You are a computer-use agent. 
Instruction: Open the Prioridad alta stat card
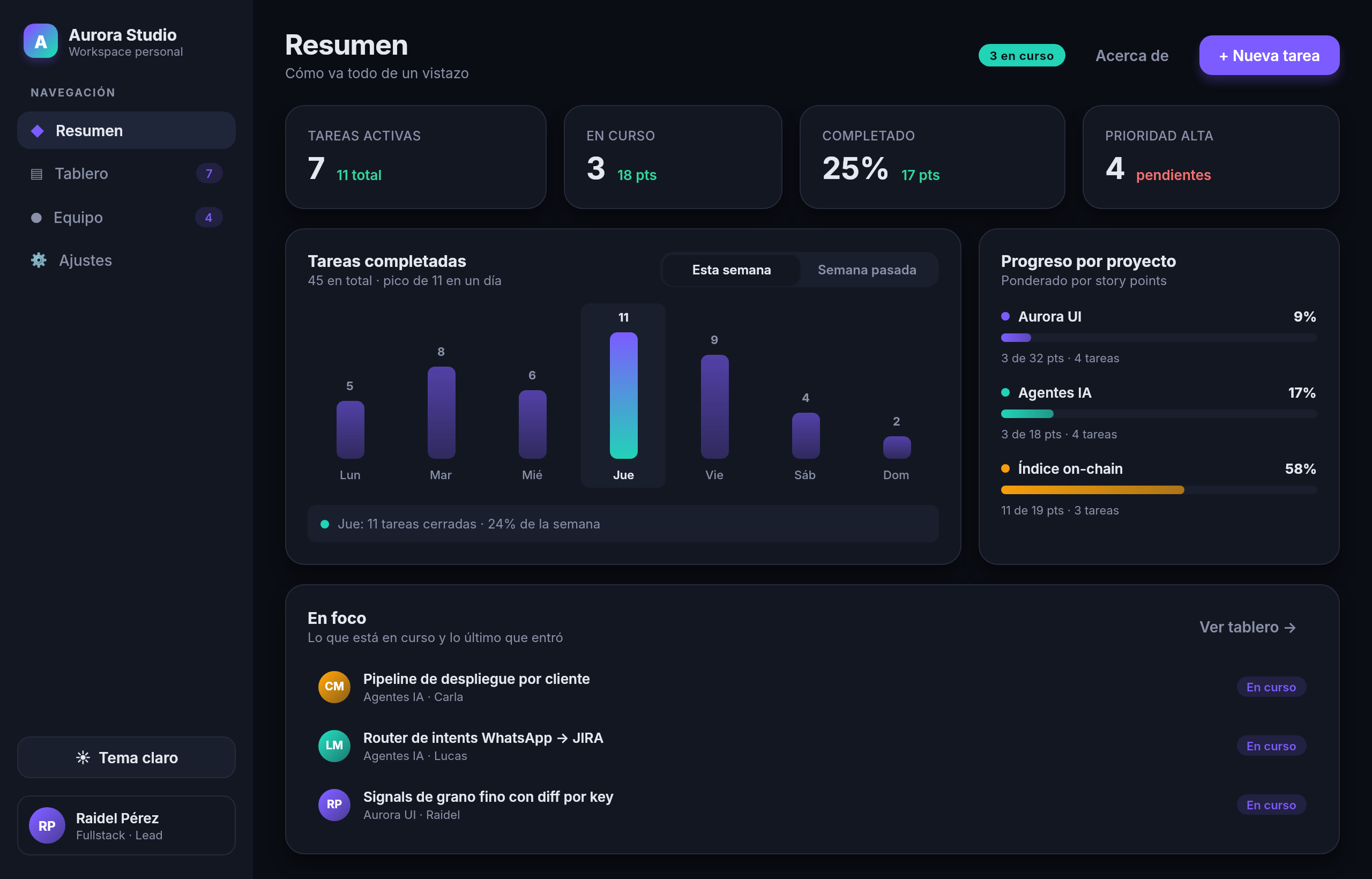coord(1211,157)
